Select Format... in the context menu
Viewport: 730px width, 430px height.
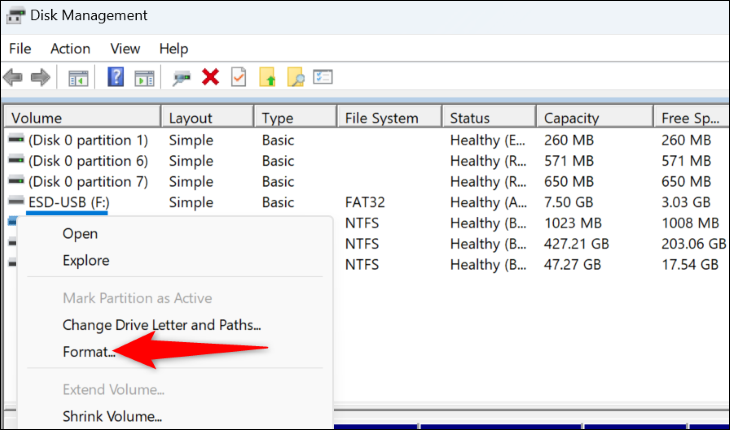click(x=89, y=352)
